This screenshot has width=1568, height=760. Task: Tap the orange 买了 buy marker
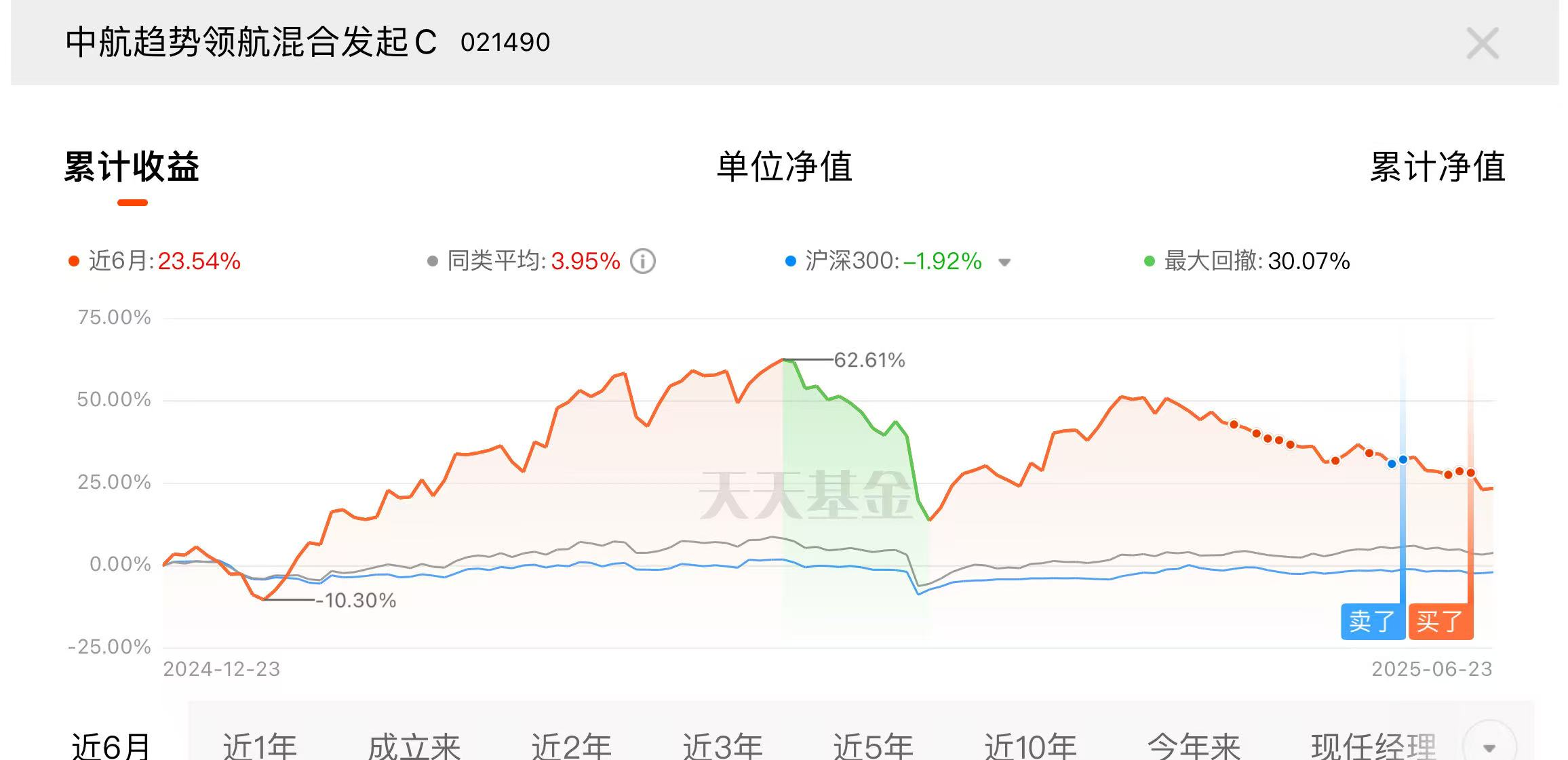[x=1440, y=621]
